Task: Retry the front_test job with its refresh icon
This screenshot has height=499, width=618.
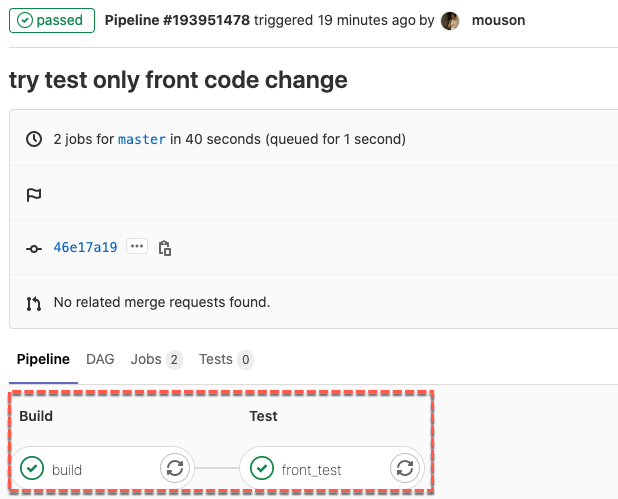Action: click(405, 468)
